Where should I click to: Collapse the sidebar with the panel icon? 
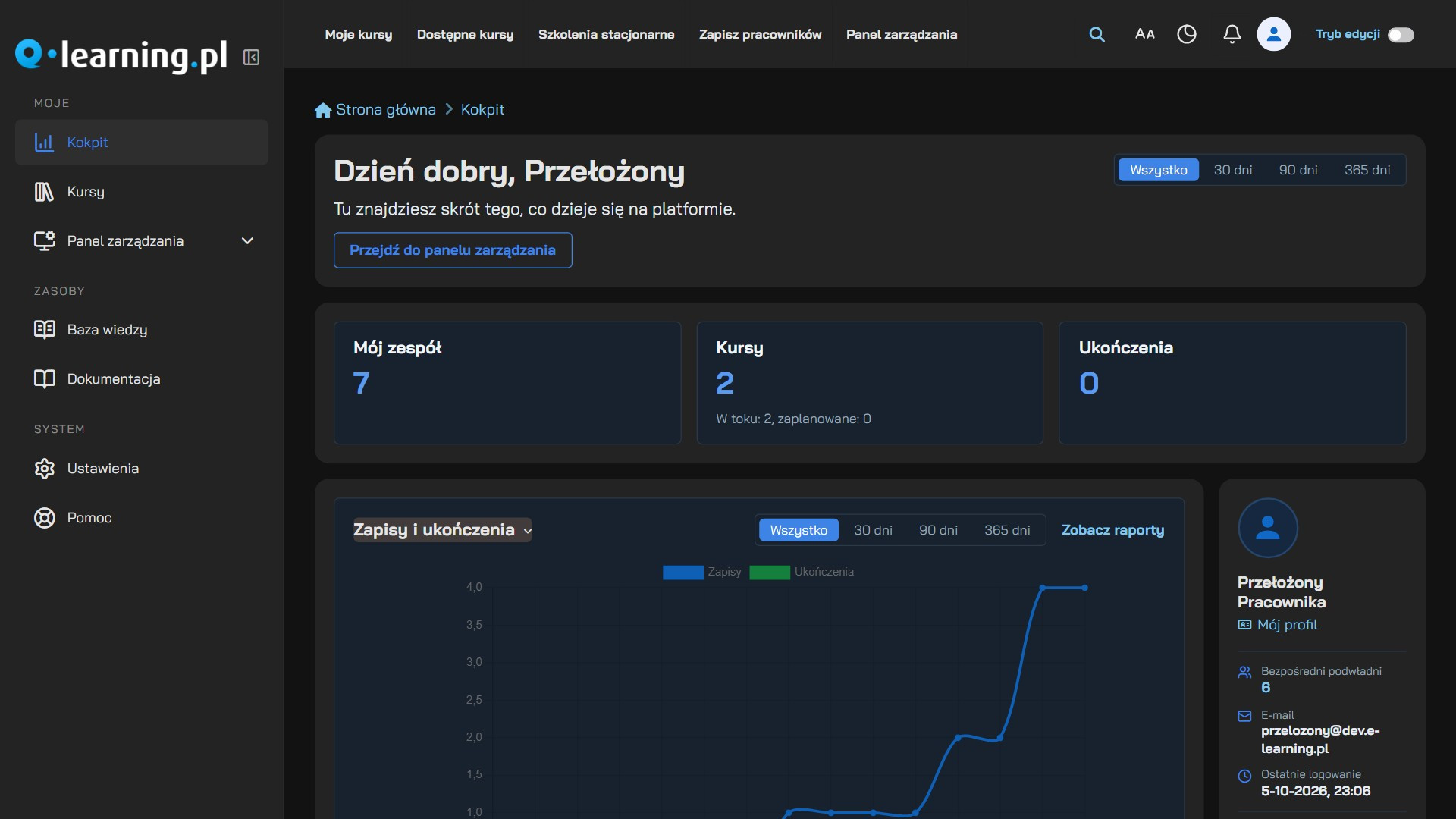(251, 57)
